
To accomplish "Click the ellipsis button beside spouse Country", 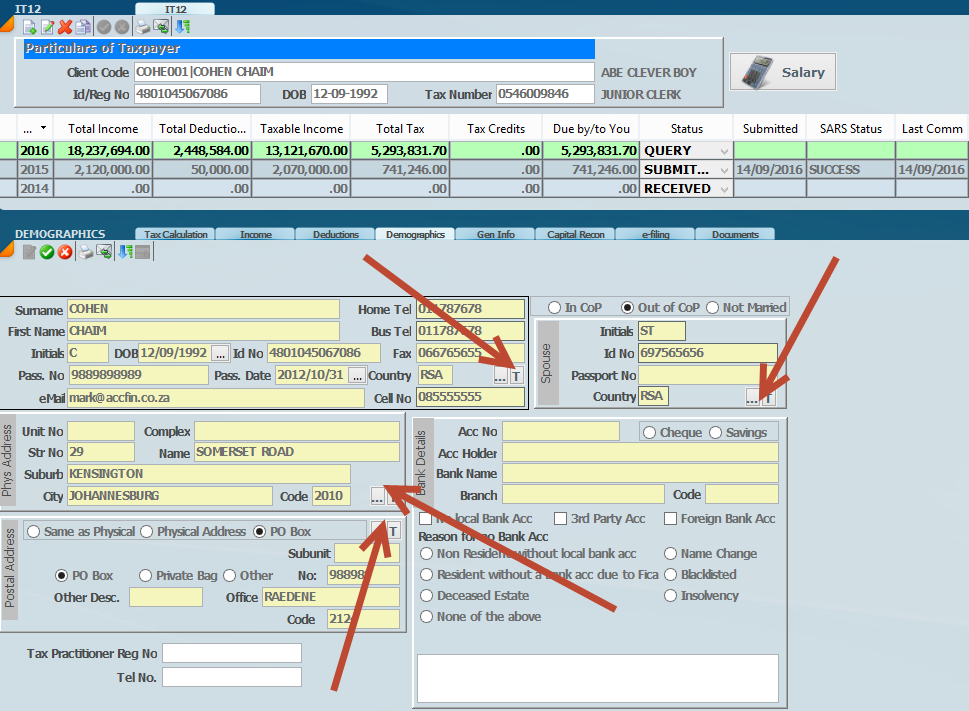I will tap(752, 397).
